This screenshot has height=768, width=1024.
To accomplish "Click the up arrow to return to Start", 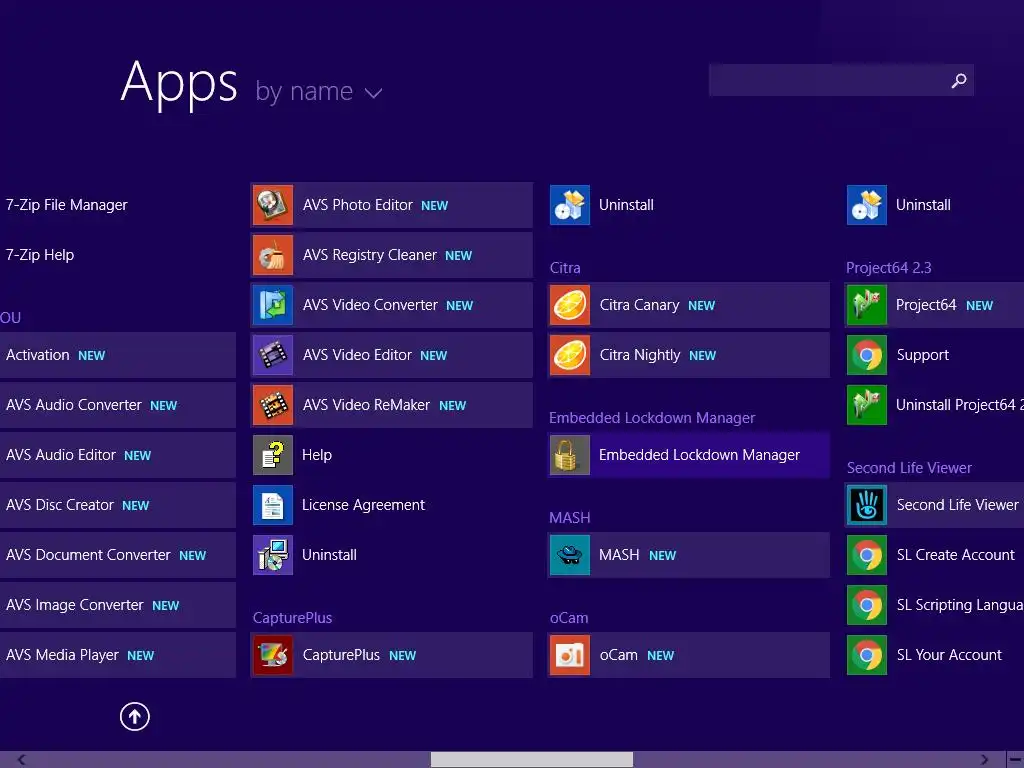I will point(135,716).
